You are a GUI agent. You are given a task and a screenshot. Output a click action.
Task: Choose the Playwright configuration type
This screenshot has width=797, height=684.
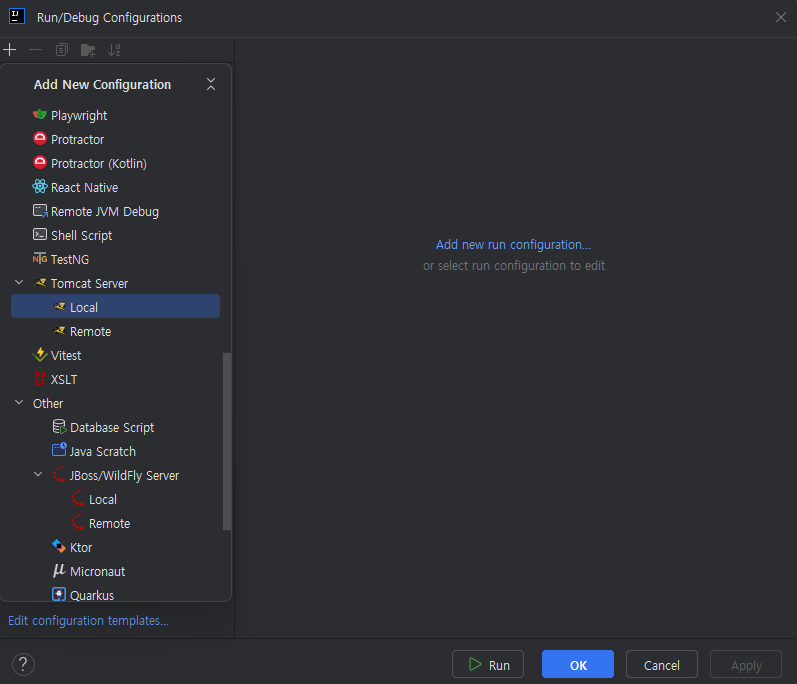point(79,116)
